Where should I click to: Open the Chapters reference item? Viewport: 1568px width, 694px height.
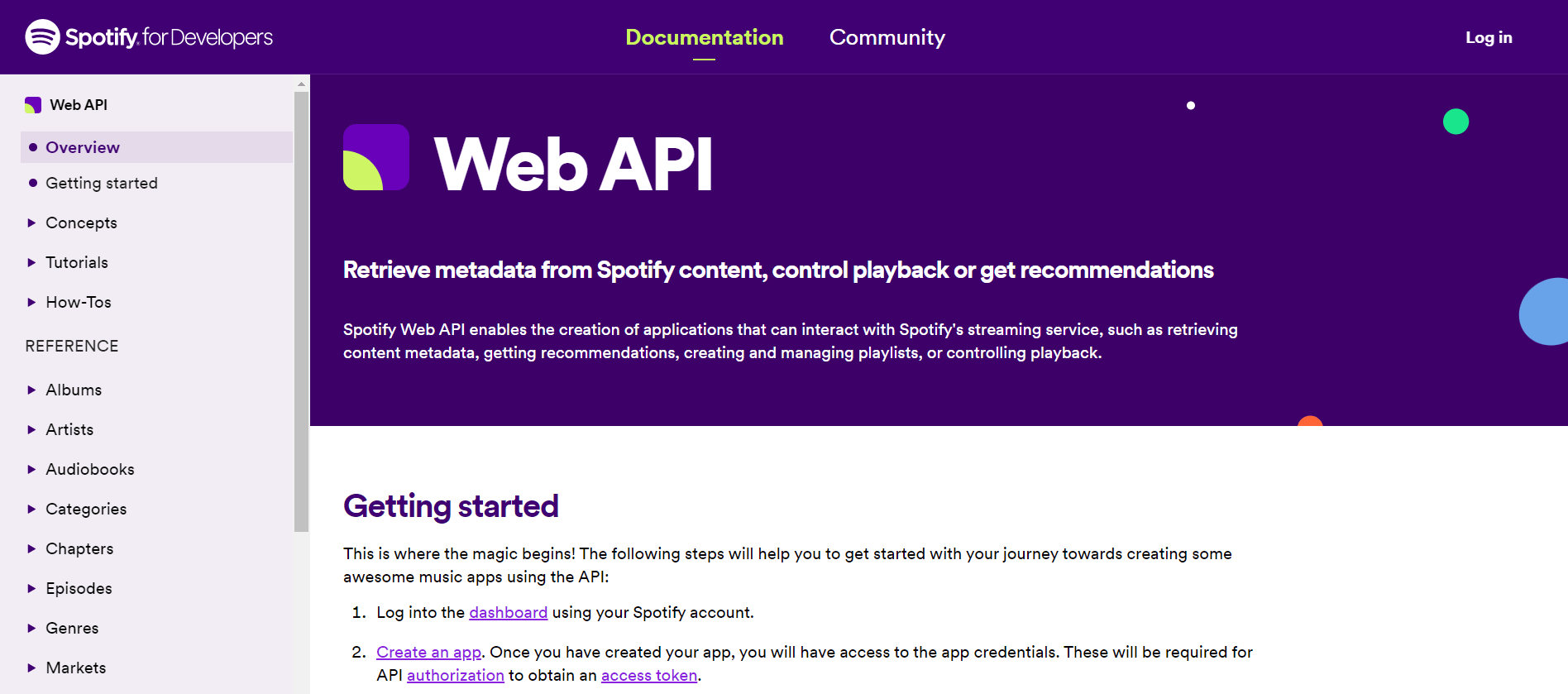(79, 548)
